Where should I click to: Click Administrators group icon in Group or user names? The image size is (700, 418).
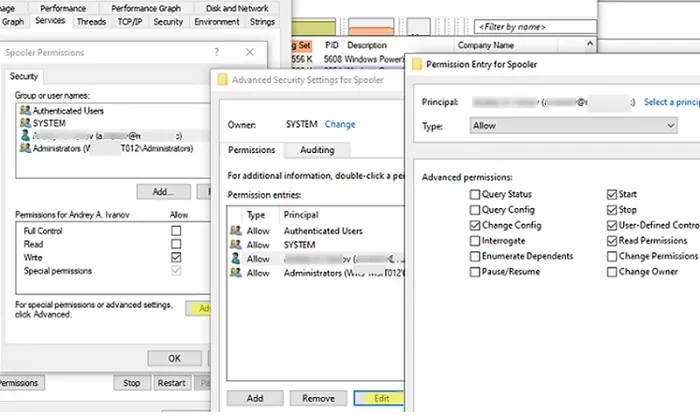[x=24, y=147]
